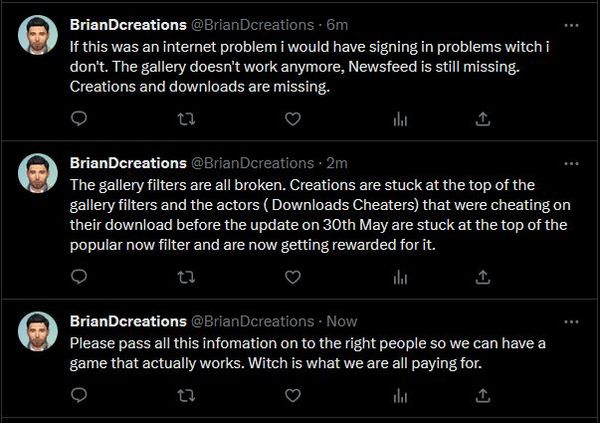Open more options on the 6m tweet

pos(570,23)
